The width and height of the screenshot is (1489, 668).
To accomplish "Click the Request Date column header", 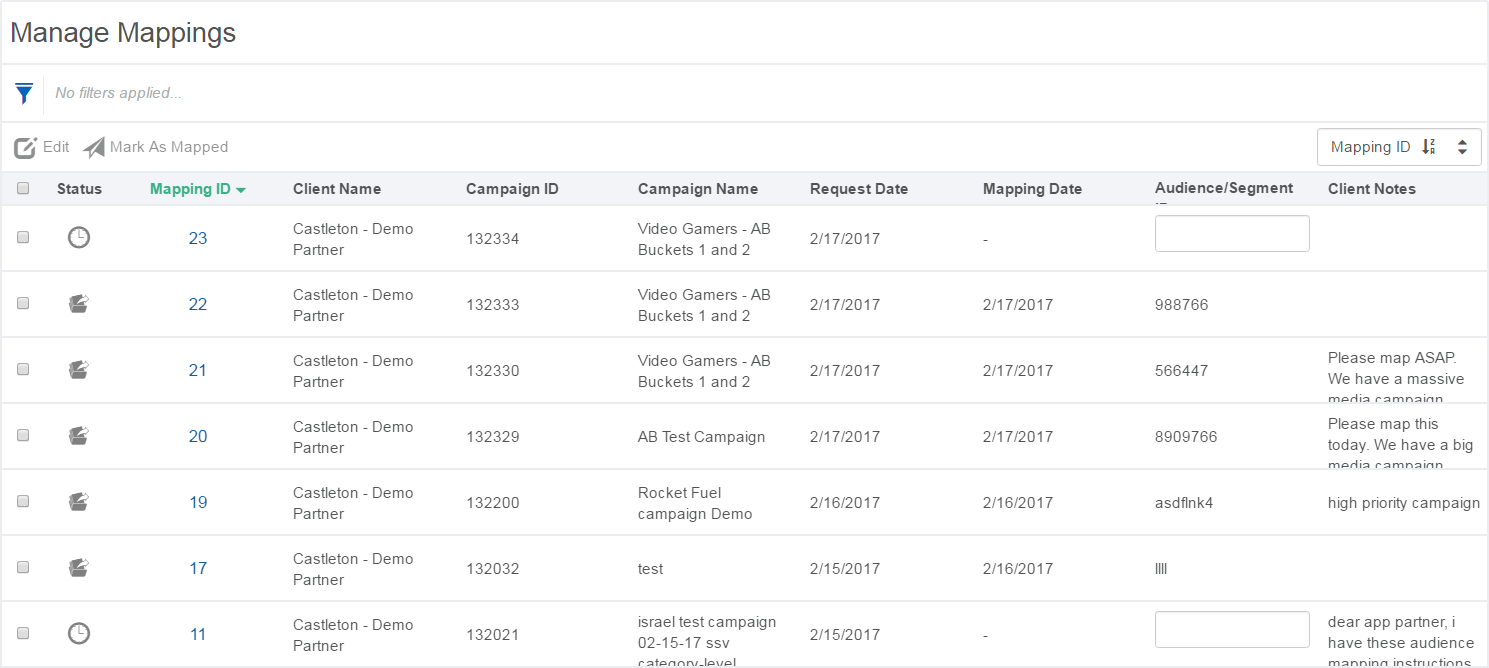I will (x=858, y=189).
